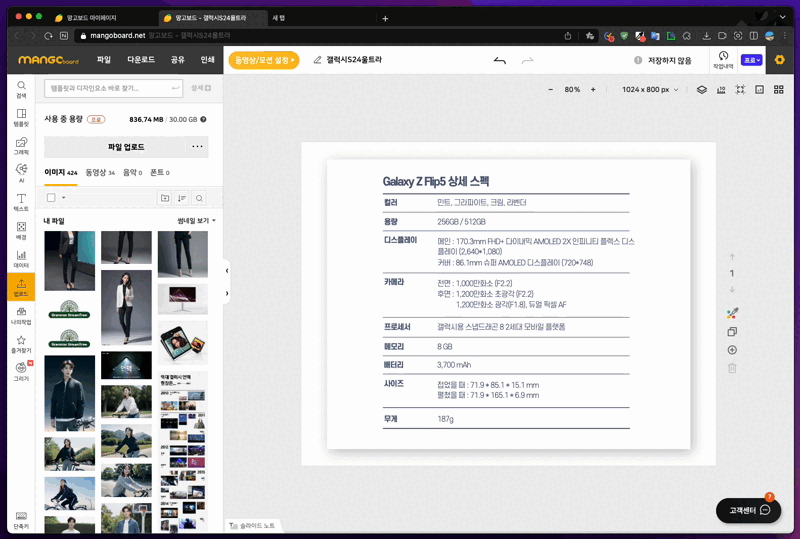Screen dimensions: 800x539
Task: Open the 즐겨찾기 favorites panel
Action: [x=21, y=344]
